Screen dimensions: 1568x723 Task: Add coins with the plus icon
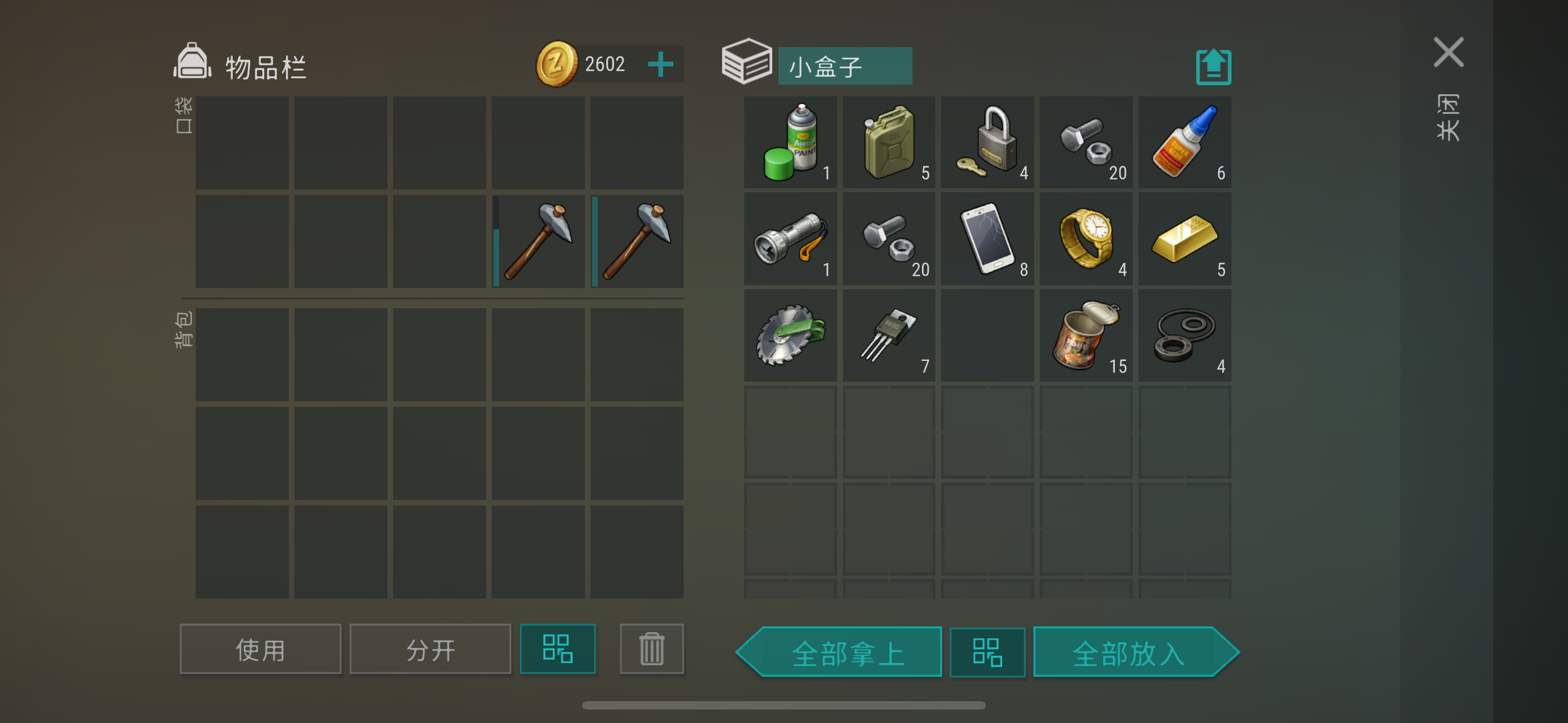pyautogui.click(x=661, y=64)
